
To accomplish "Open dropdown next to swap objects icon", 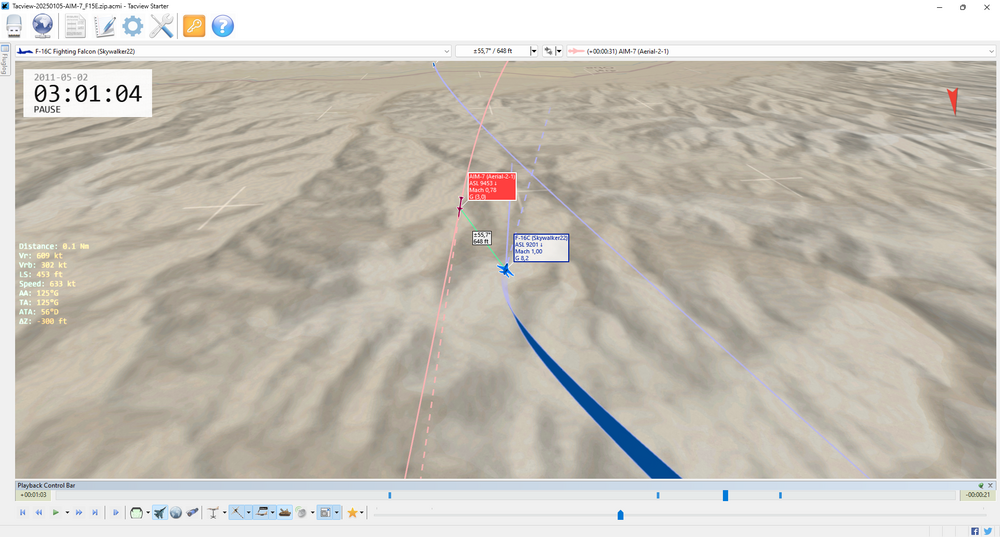I will pyautogui.click(x=559, y=51).
